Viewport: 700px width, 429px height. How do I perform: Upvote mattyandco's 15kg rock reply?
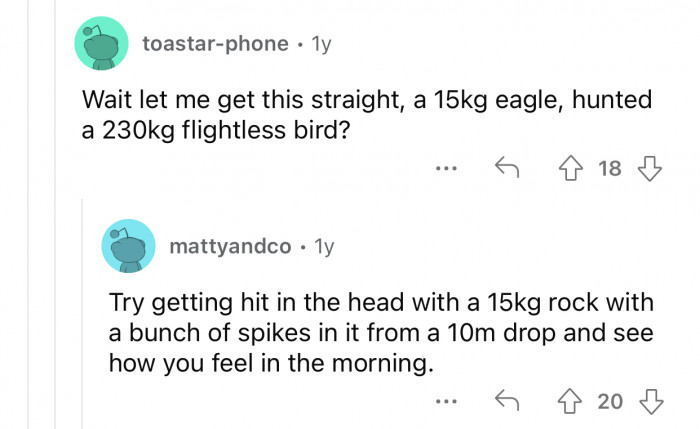pyautogui.click(x=572, y=402)
